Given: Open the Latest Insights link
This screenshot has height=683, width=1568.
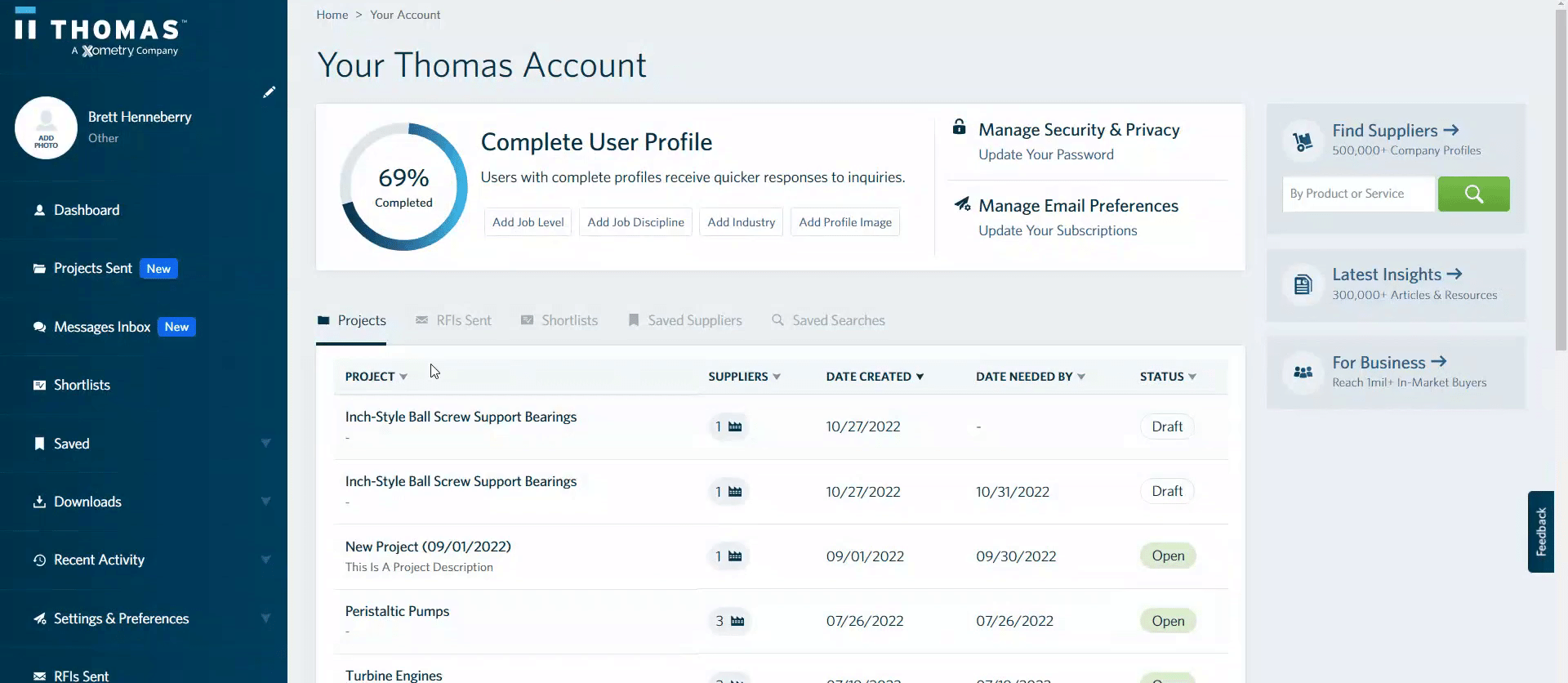Looking at the screenshot, I should [x=1396, y=275].
